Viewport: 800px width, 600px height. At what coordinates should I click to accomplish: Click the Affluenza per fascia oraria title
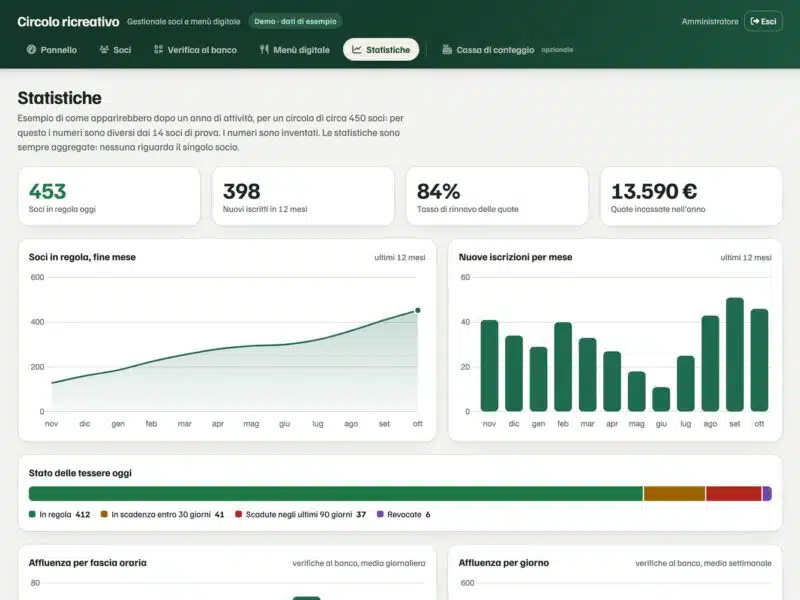pyautogui.click(x=87, y=563)
